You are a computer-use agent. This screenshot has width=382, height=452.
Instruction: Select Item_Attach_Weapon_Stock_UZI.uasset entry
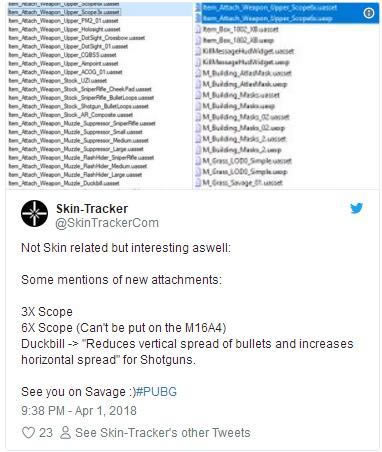click(58, 81)
